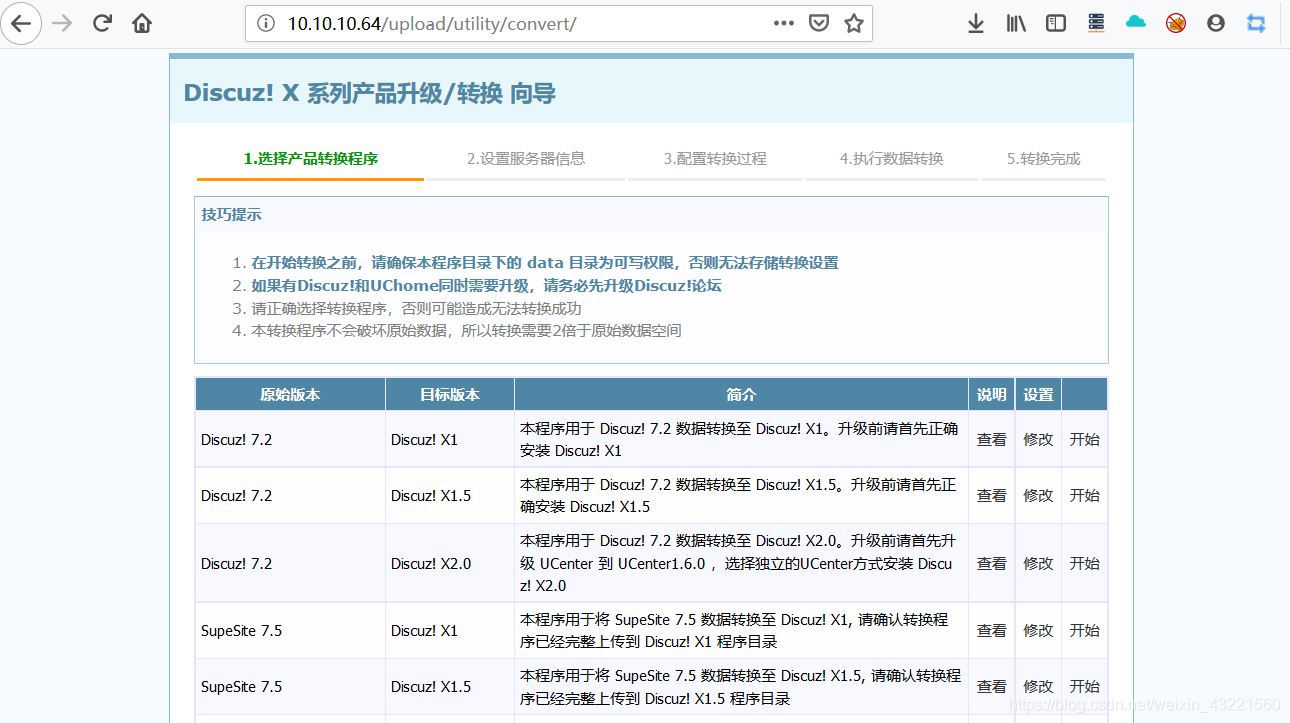Click tip 4 about 2倍于原始数据空间
The width and height of the screenshot is (1290, 723).
point(466,330)
